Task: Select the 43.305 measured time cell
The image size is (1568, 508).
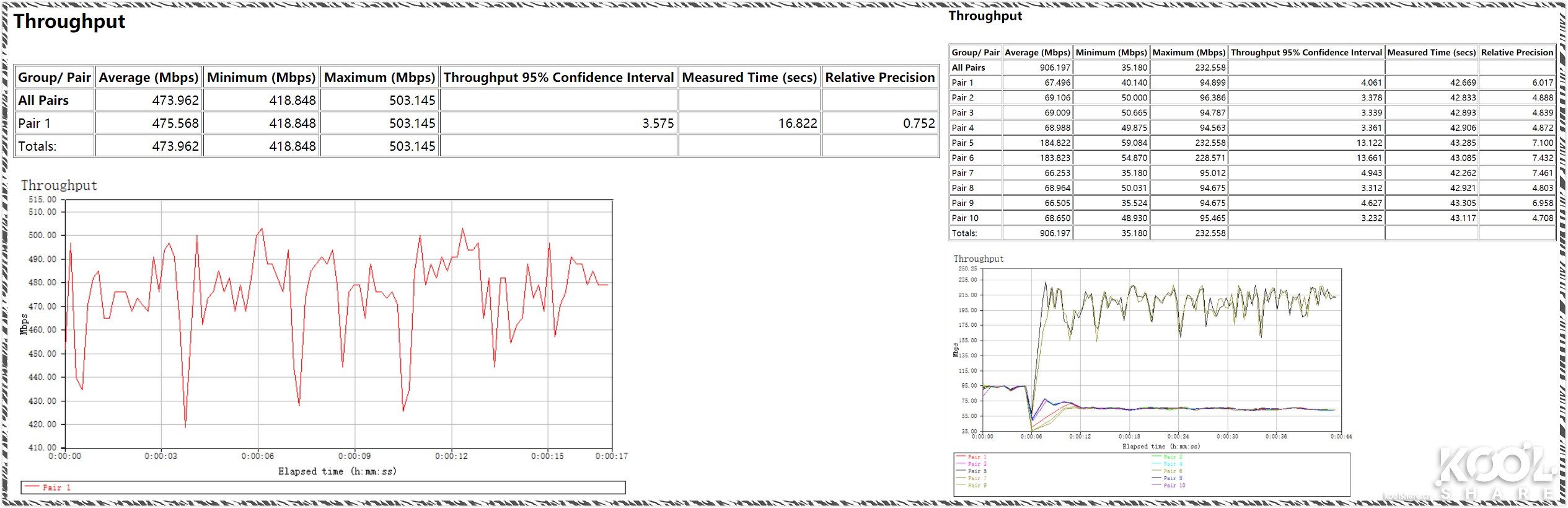Action: tap(1432, 203)
